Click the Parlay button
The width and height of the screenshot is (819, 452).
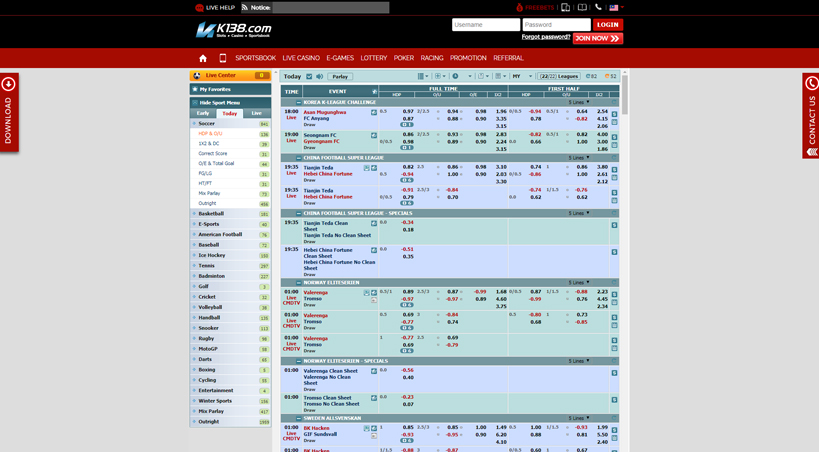point(340,76)
